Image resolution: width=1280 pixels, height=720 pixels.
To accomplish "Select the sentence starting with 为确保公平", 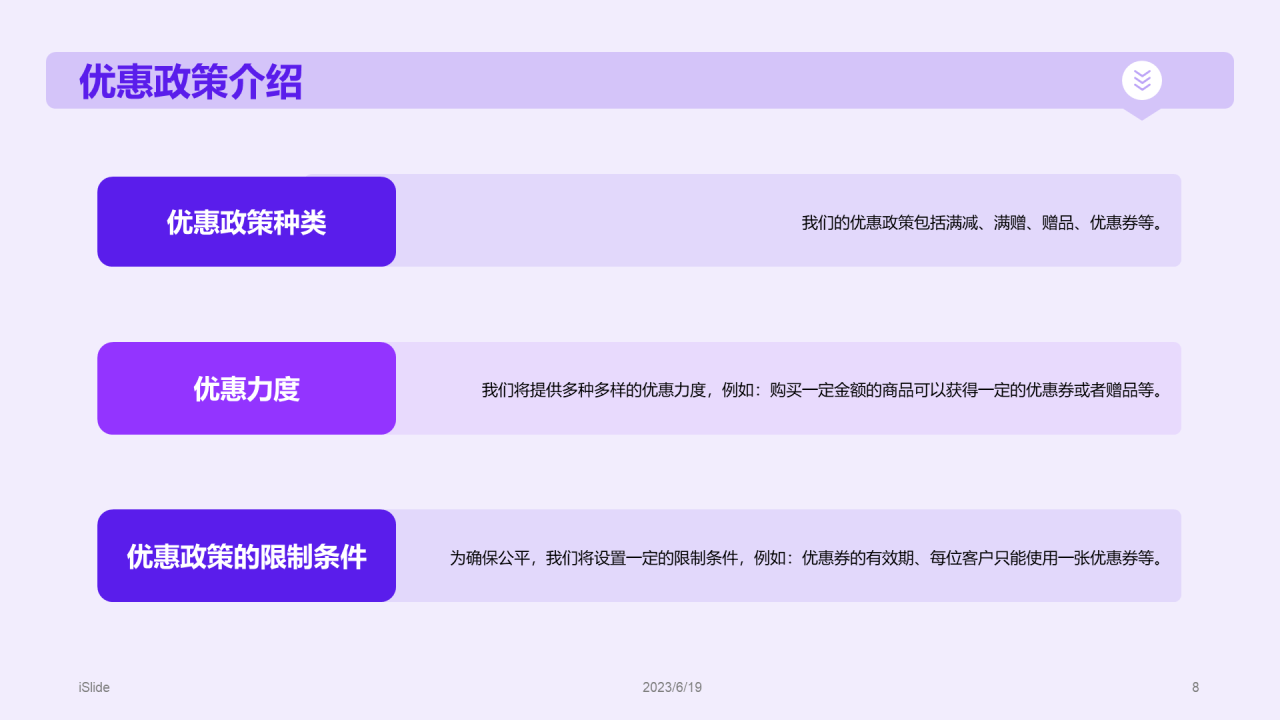I will 806,558.
